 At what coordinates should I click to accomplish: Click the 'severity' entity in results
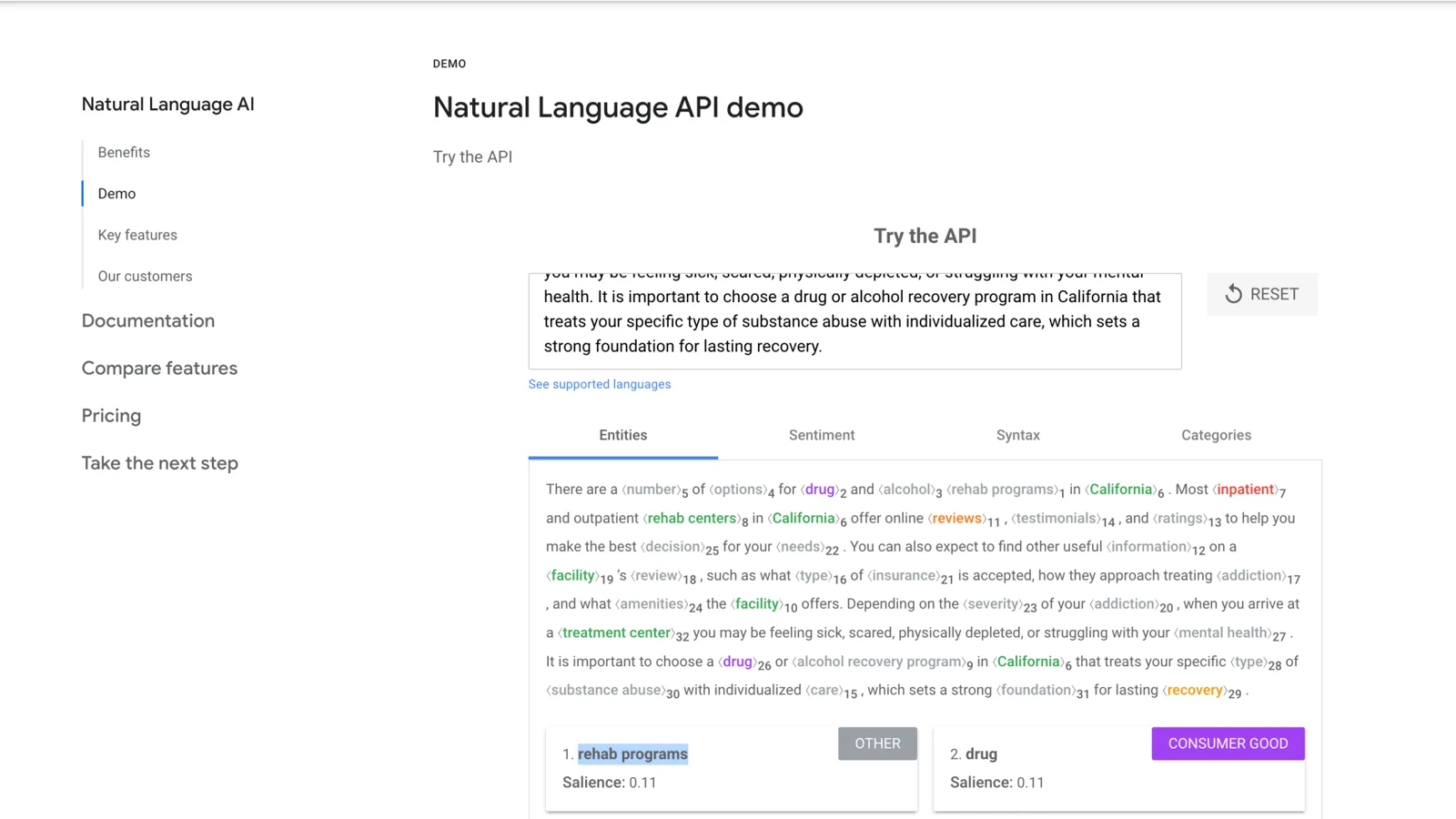click(993, 603)
